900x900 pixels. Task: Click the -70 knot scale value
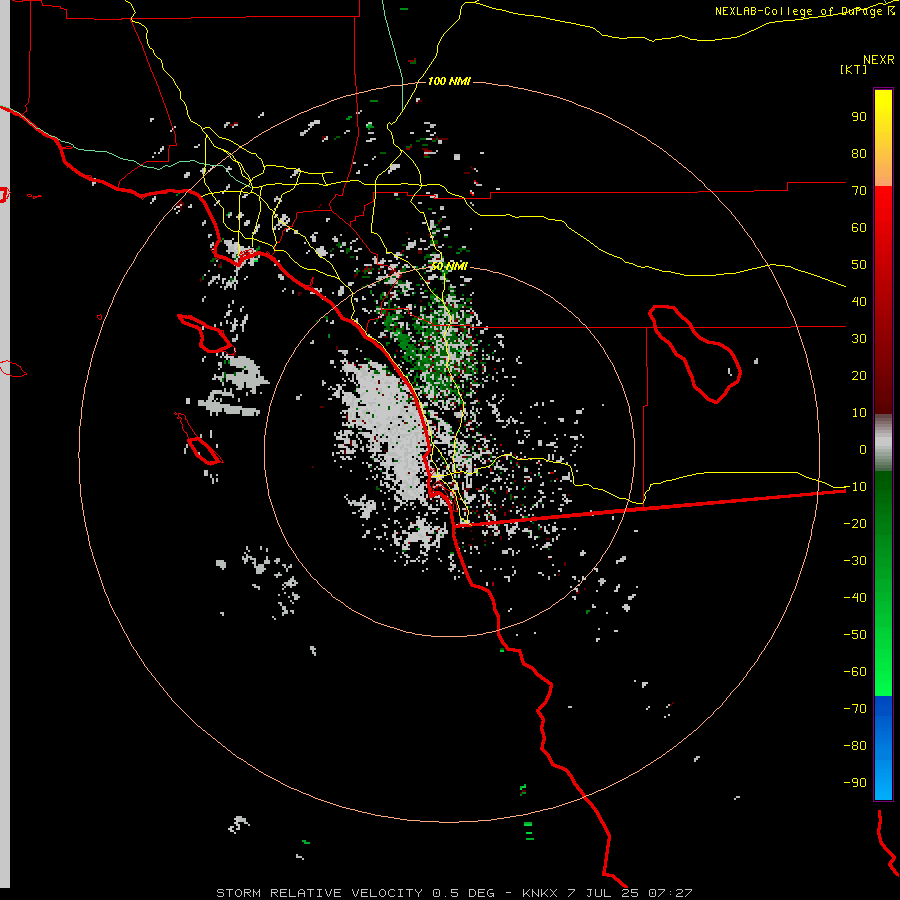click(x=855, y=709)
